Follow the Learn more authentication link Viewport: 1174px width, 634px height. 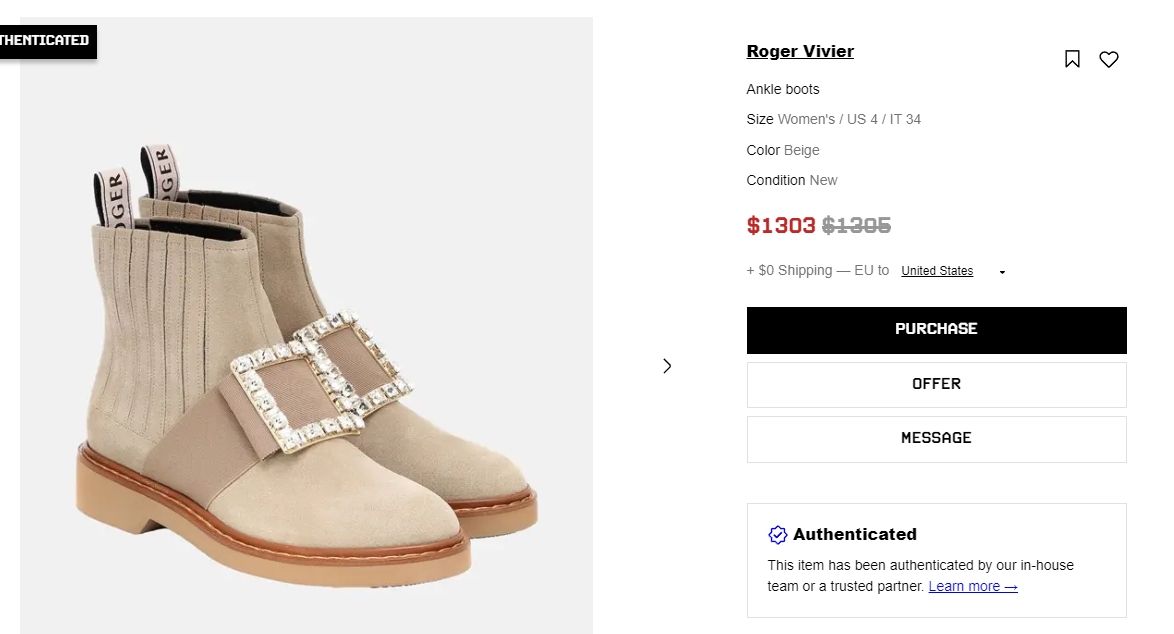point(972,587)
